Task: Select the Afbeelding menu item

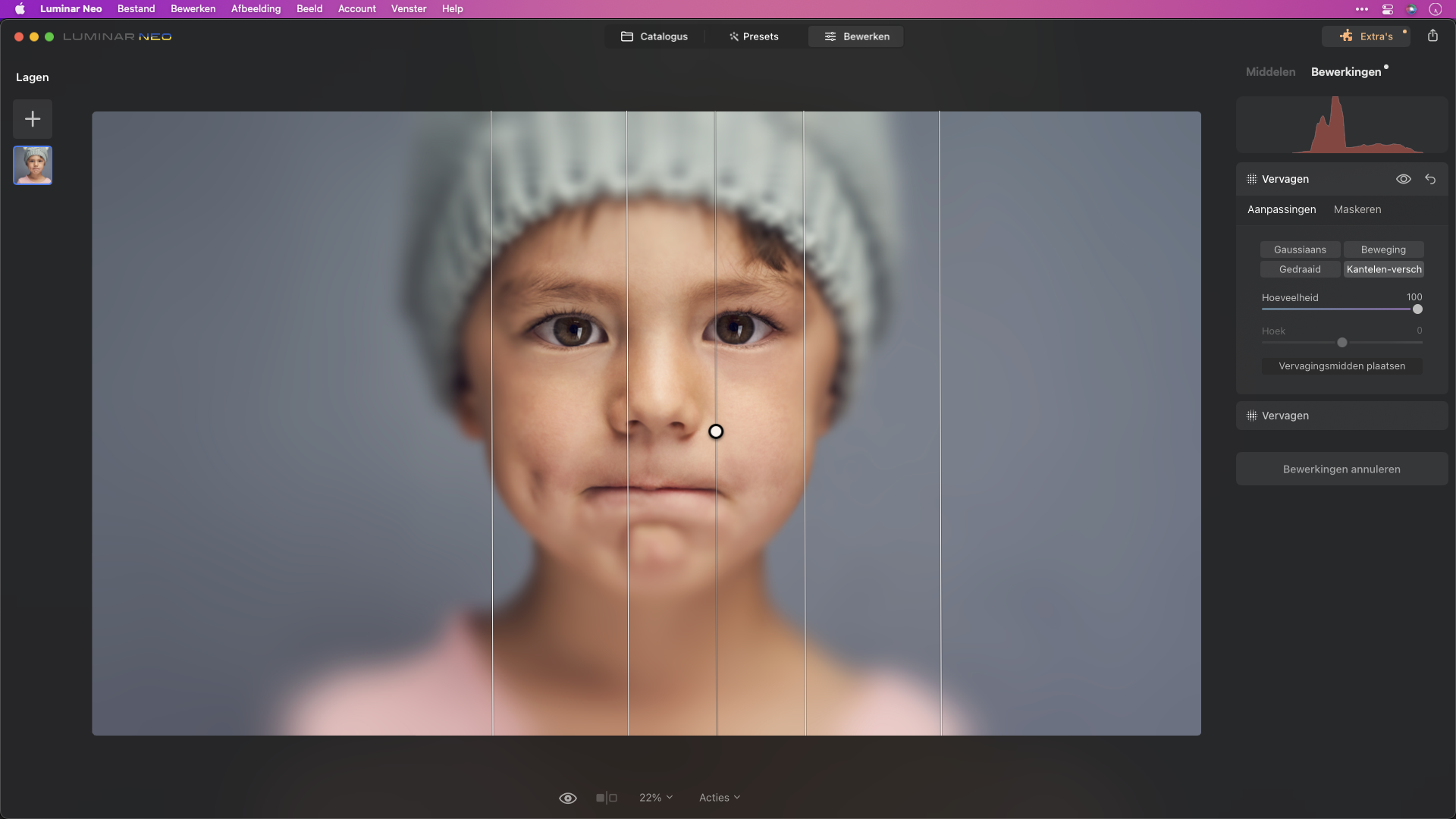Action: coord(256,9)
